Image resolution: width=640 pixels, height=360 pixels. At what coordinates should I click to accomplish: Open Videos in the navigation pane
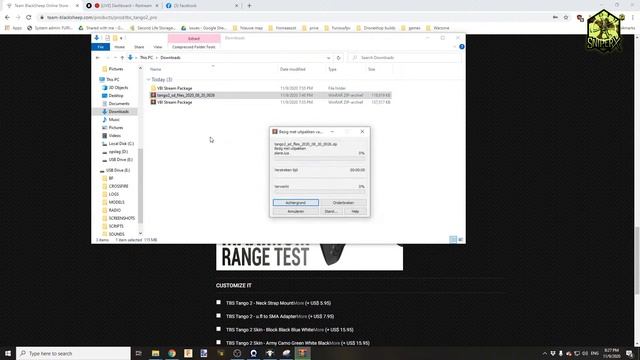pyautogui.click(x=114, y=136)
